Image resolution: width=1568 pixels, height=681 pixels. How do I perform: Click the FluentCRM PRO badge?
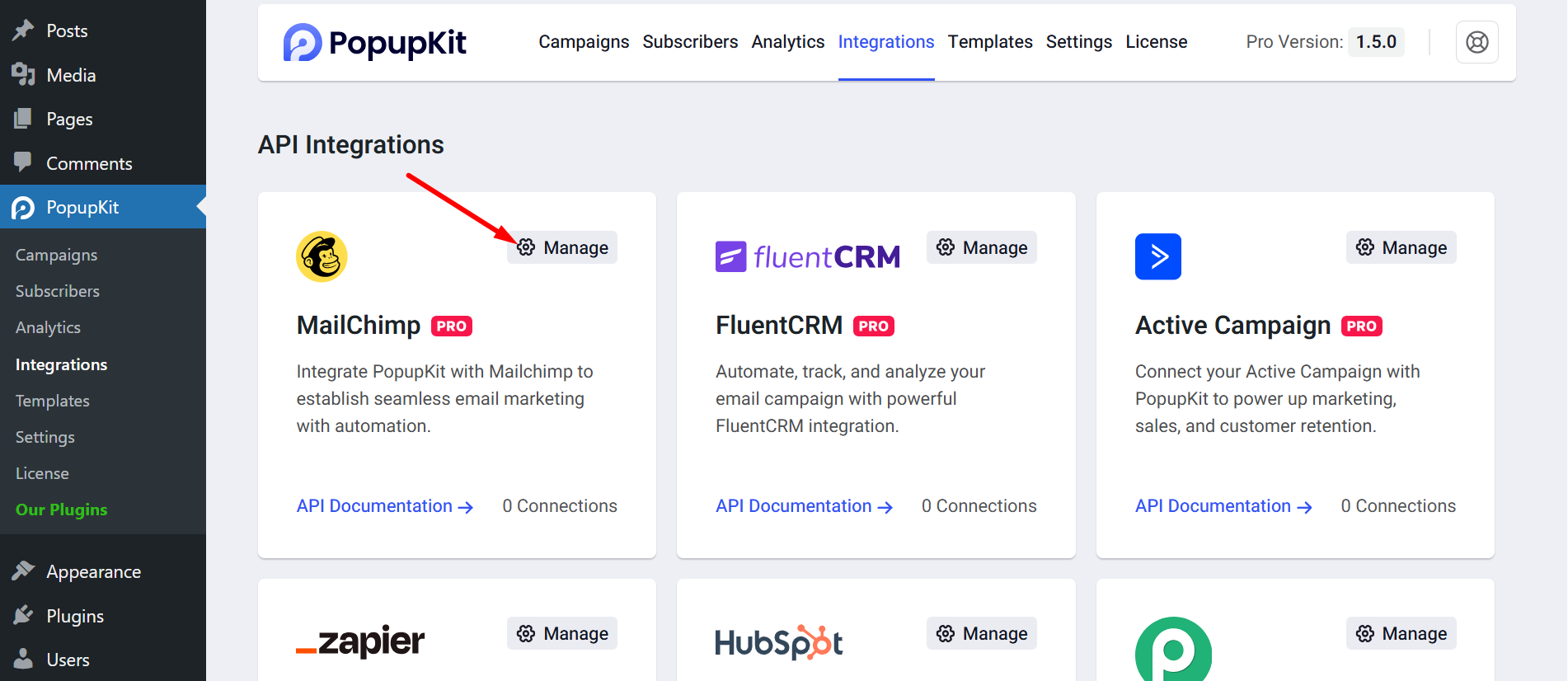874,326
